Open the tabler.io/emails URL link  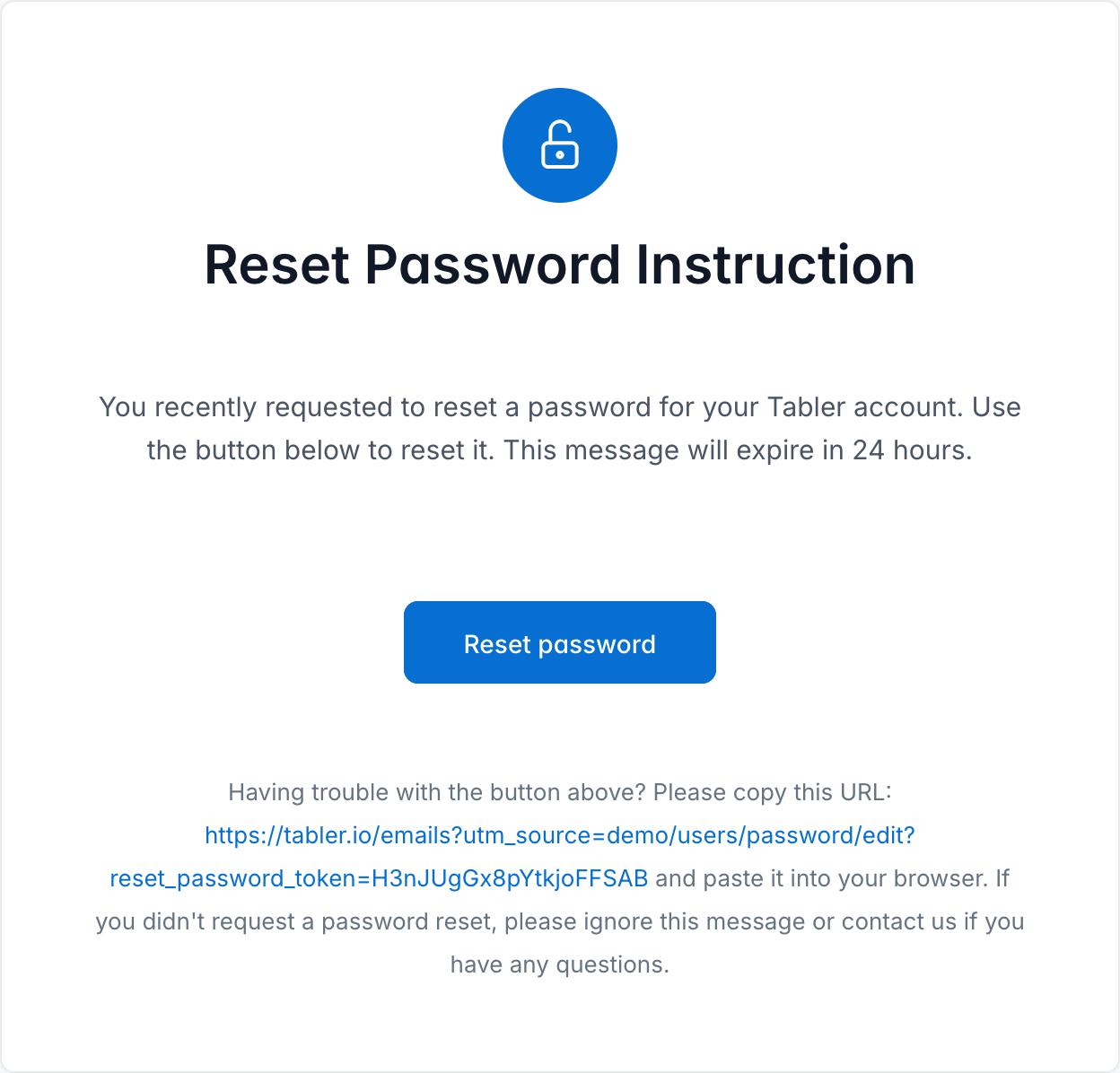(559, 836)
